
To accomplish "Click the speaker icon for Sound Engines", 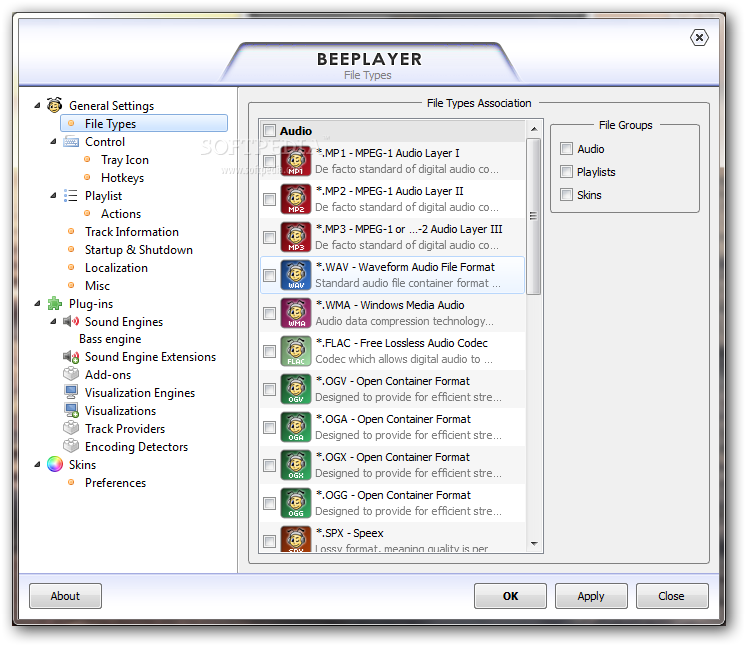I will pyautogui.click(x=71, y=321).
